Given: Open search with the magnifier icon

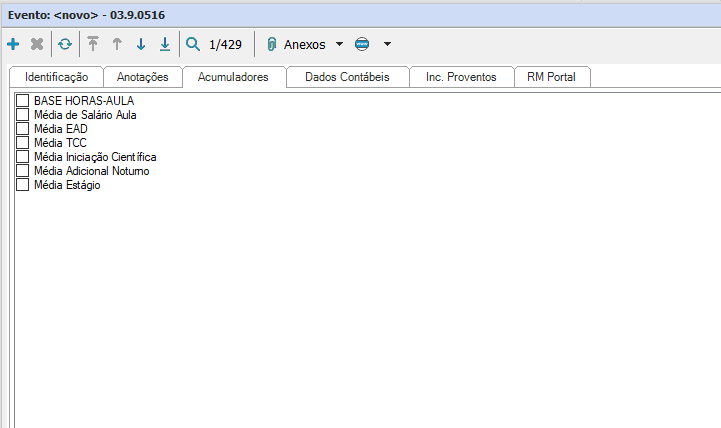Looking at the screenshot, I should pyautogui.click(x=194, y=44).
